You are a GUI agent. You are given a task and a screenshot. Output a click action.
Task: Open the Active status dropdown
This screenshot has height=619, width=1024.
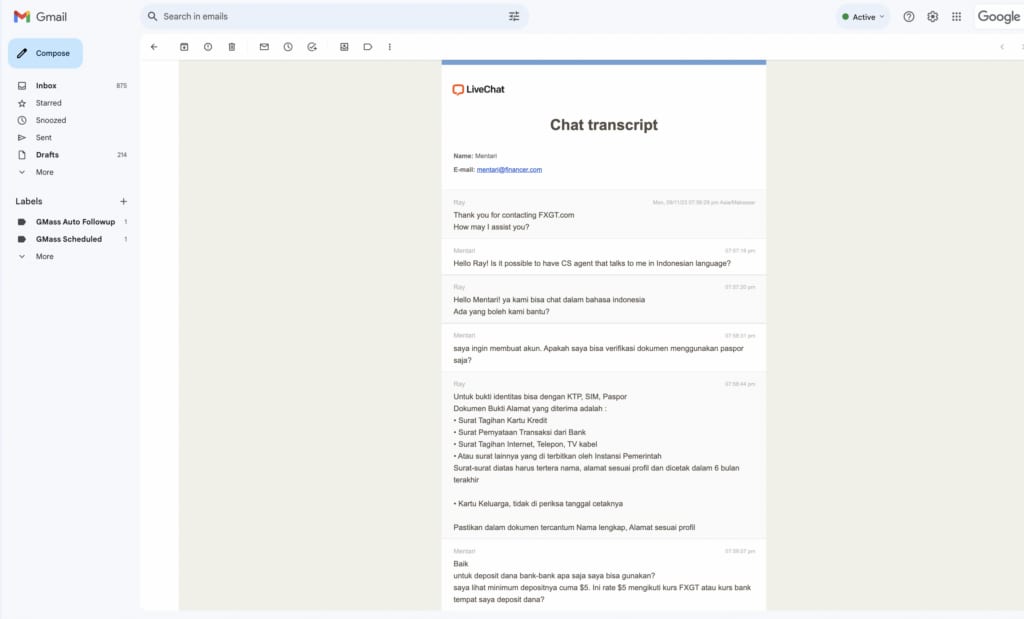pyautogui.click(x=863, y=17)
